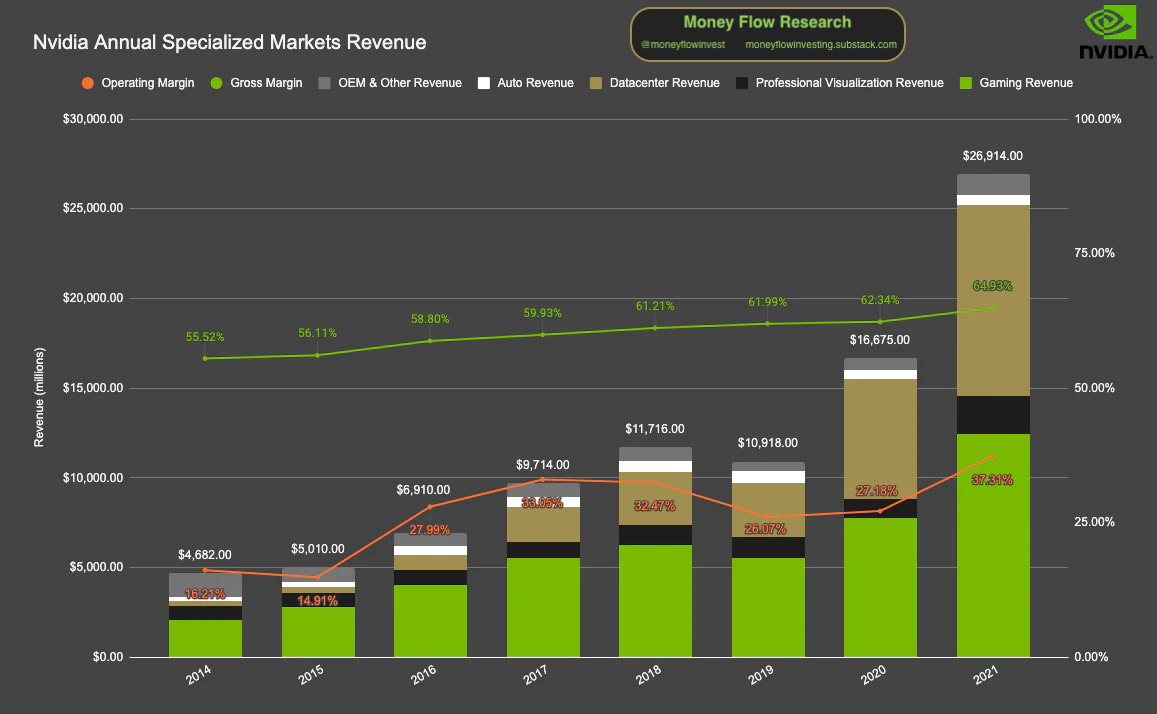
Task: Click the $26,914.00 total label
Action: [x=992, y=156]
